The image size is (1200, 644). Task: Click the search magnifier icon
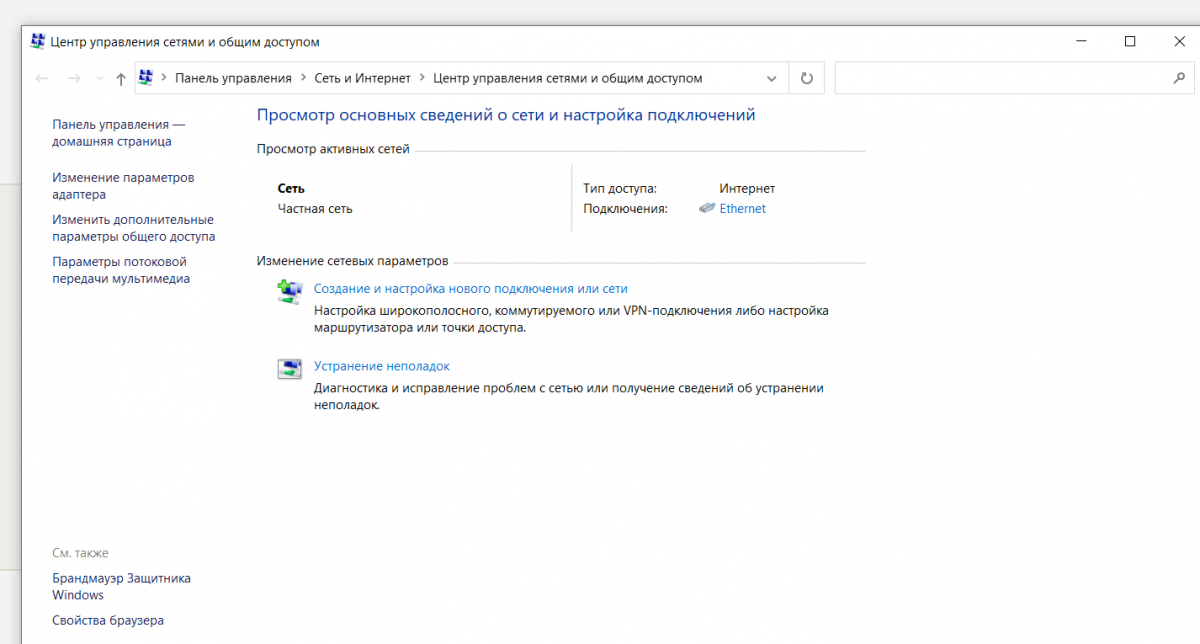pyautogui.click(x=1178, y=78)
